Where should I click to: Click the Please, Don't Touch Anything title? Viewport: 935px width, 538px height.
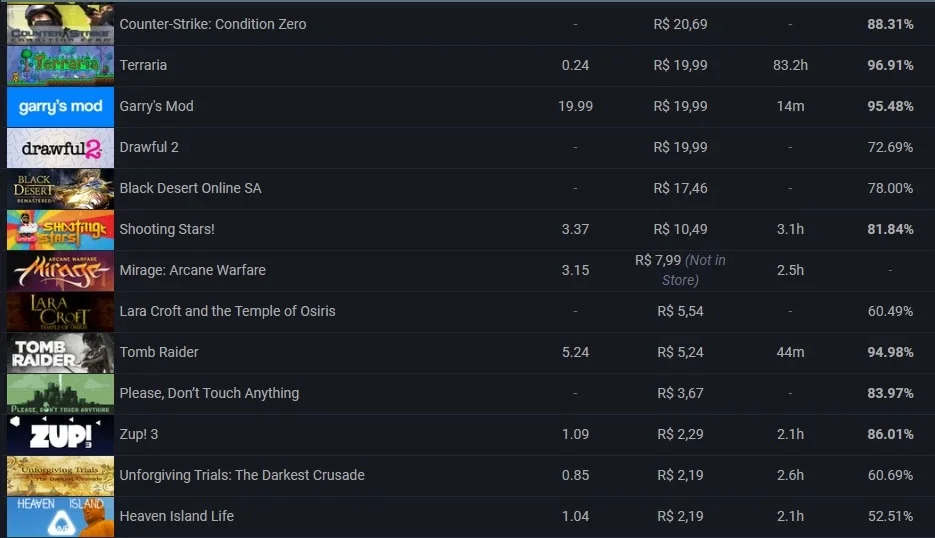coord(209,393)
